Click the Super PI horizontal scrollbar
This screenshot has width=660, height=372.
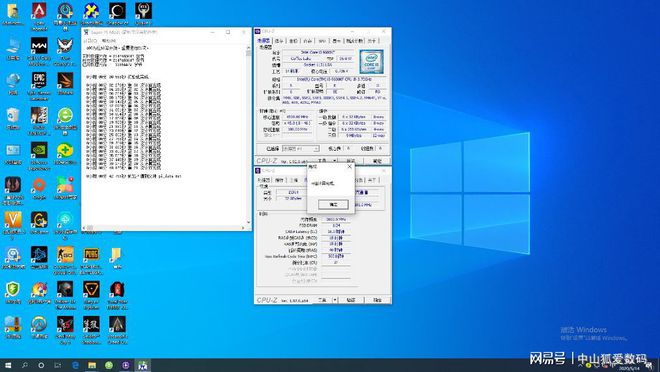tap(164, 228)
